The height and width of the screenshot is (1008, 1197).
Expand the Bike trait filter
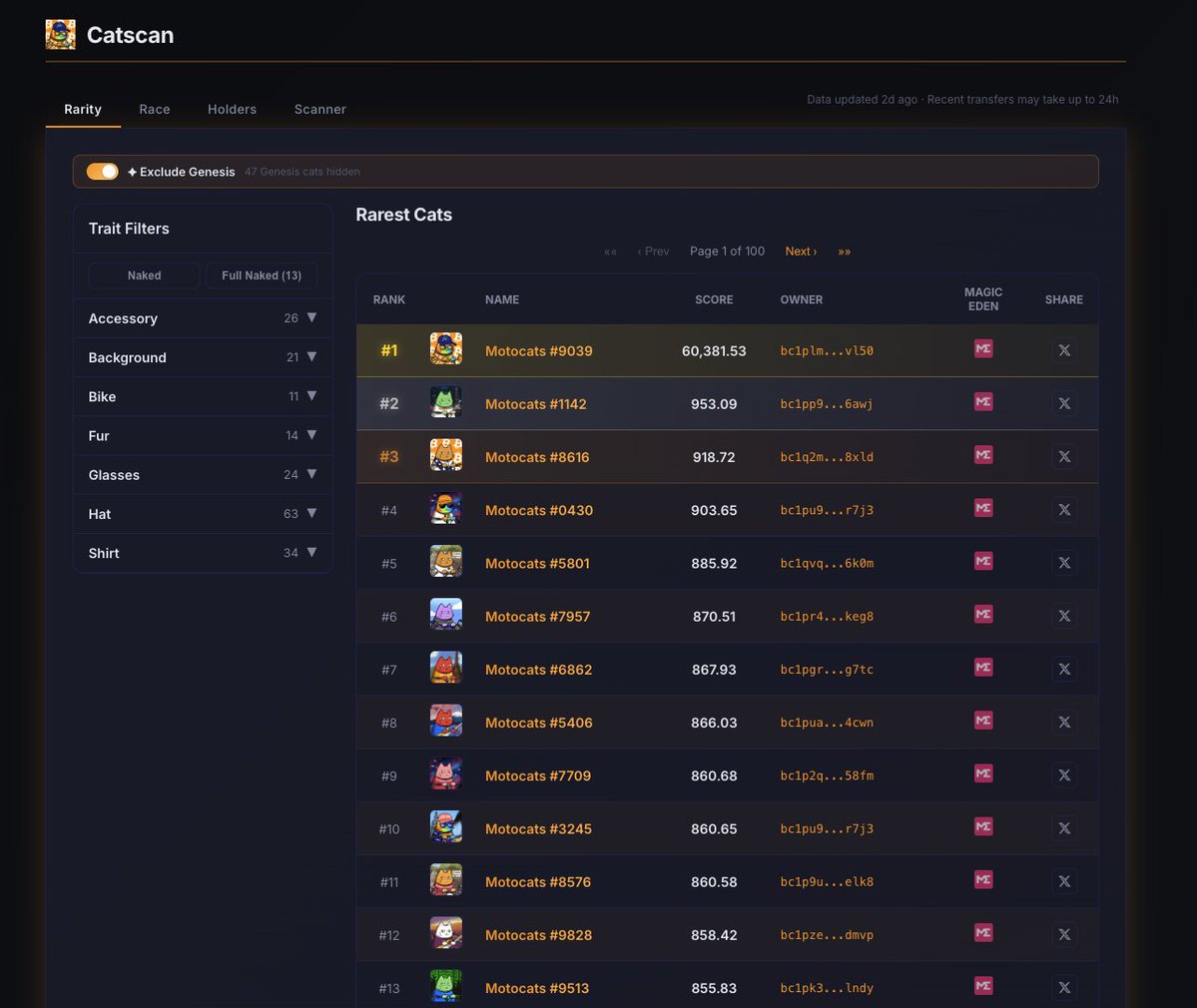[x=203, y=397]
